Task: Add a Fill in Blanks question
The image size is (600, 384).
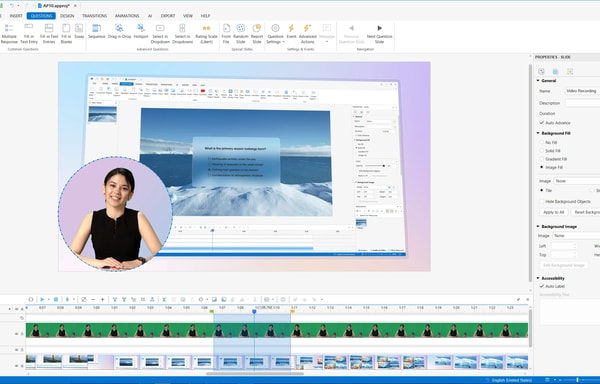Action: 66,34
